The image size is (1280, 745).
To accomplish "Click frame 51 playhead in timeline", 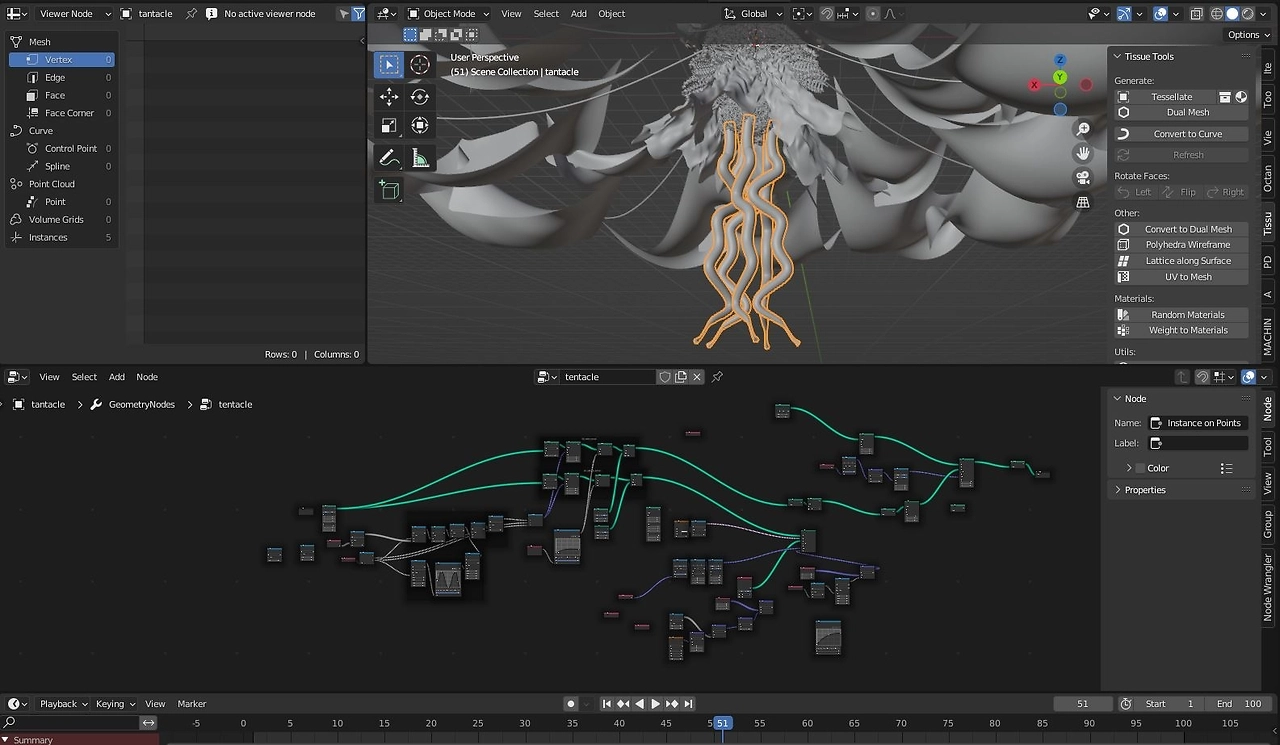I will 721,723.
